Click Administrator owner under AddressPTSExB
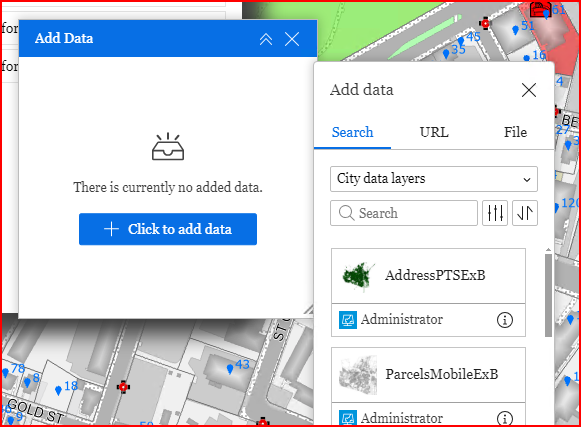Image resolution: width=581 pixels, height=427 pixels. coord(402,320)
